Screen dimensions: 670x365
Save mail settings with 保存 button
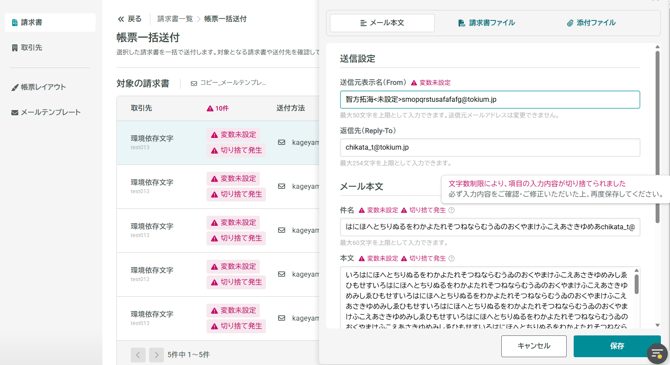click(x=617, y=346)
